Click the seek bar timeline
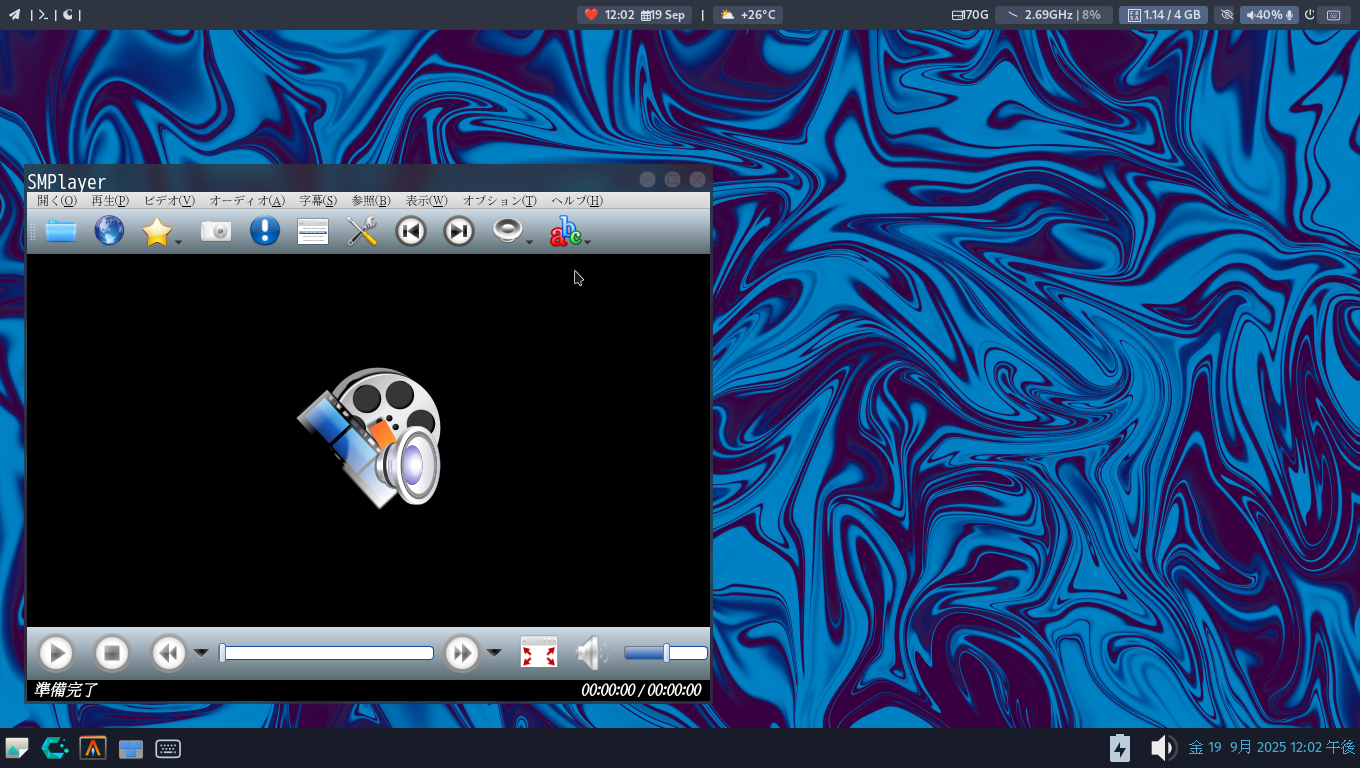Image resolution: width=1360 pixels, height=768 pixels. (328, 653)
